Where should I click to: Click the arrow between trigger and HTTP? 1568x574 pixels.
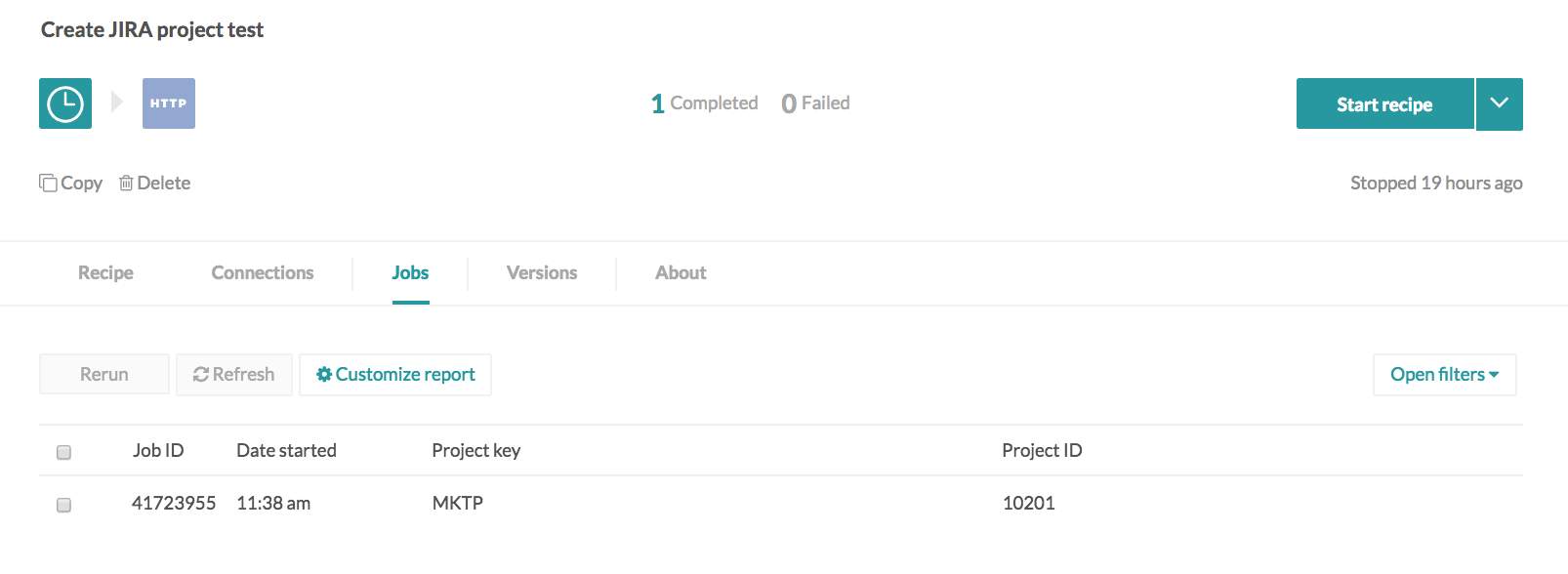(117, 102)
